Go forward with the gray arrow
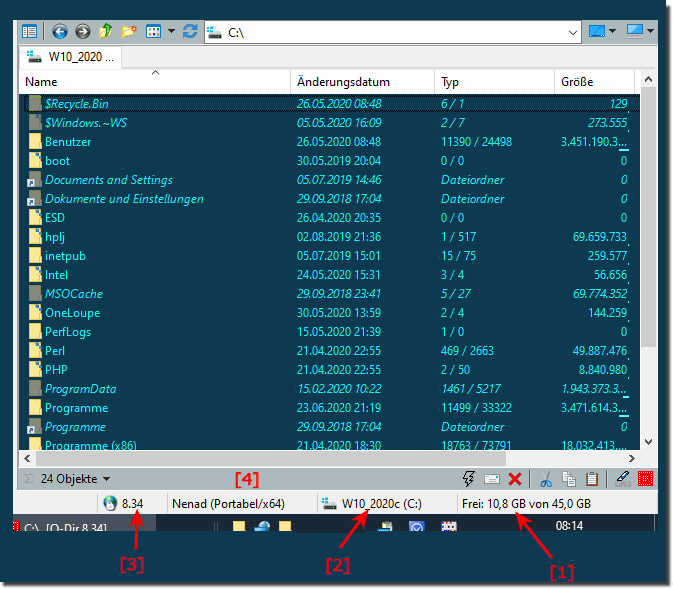Image resolution: width=673 pixels, height=589 pixels. click(x=82, y=32)
